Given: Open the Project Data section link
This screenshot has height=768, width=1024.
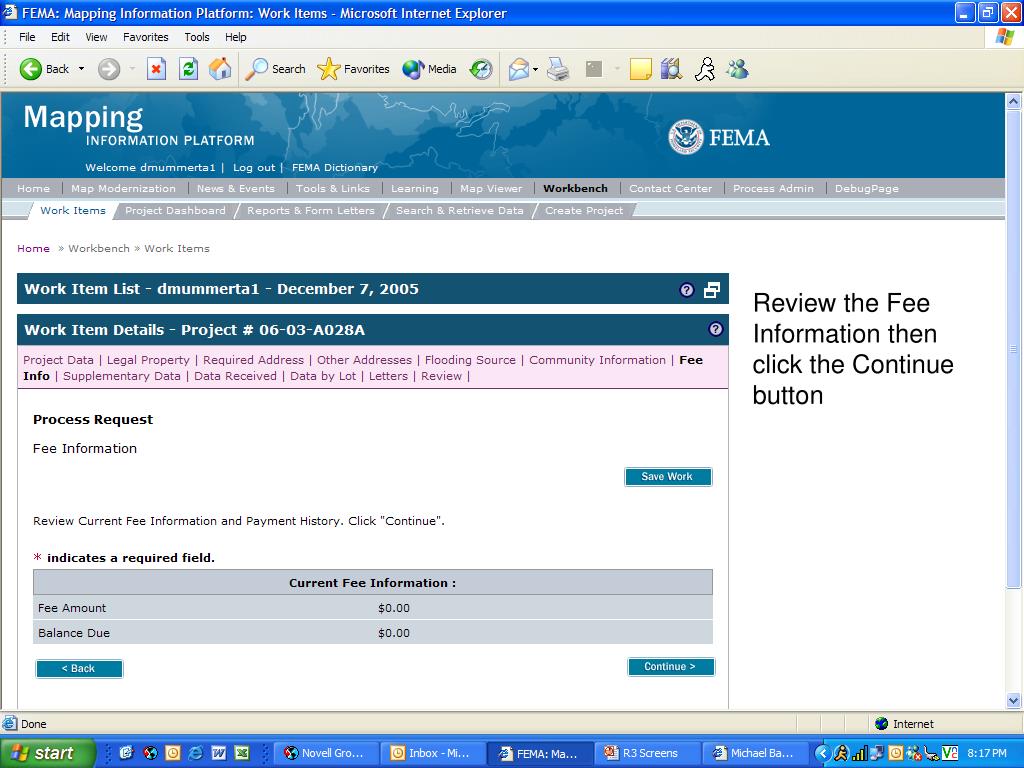Looking at the screenshot, I should click(x=58, y=360).
